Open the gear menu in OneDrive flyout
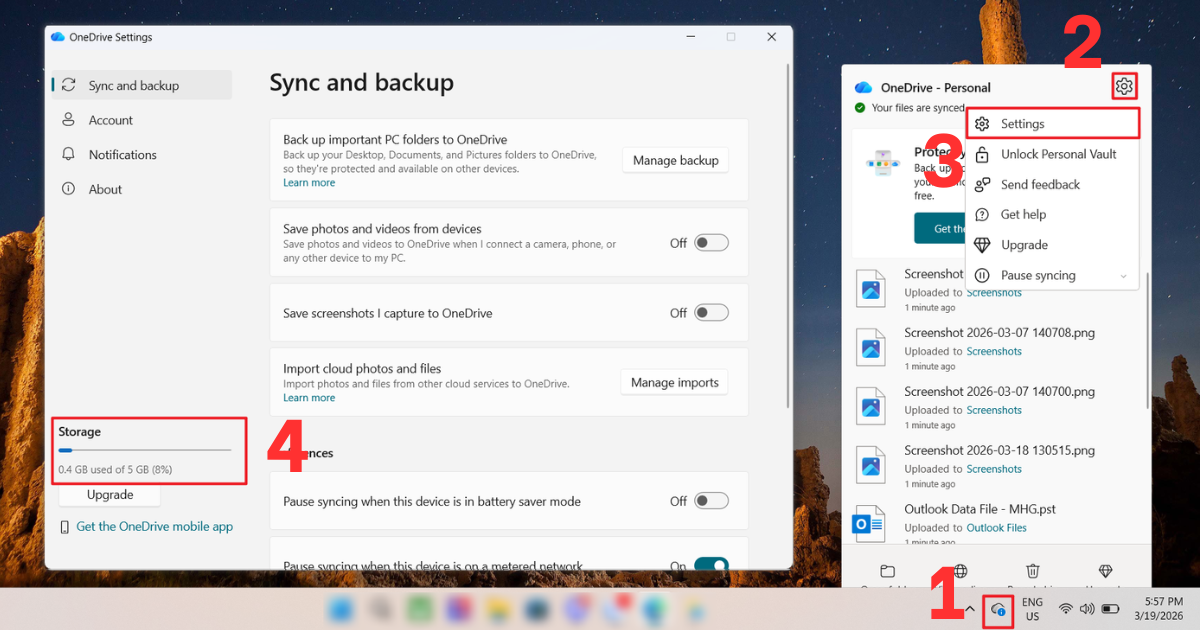Image resolution: width=1200 pixels, height=630 pixels. (x=1124, y=87)
